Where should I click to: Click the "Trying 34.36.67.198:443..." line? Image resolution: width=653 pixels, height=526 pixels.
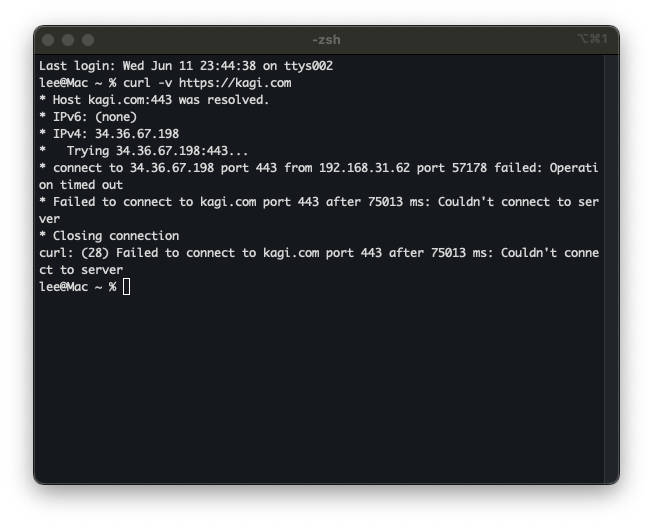click(x=150, y=151)
